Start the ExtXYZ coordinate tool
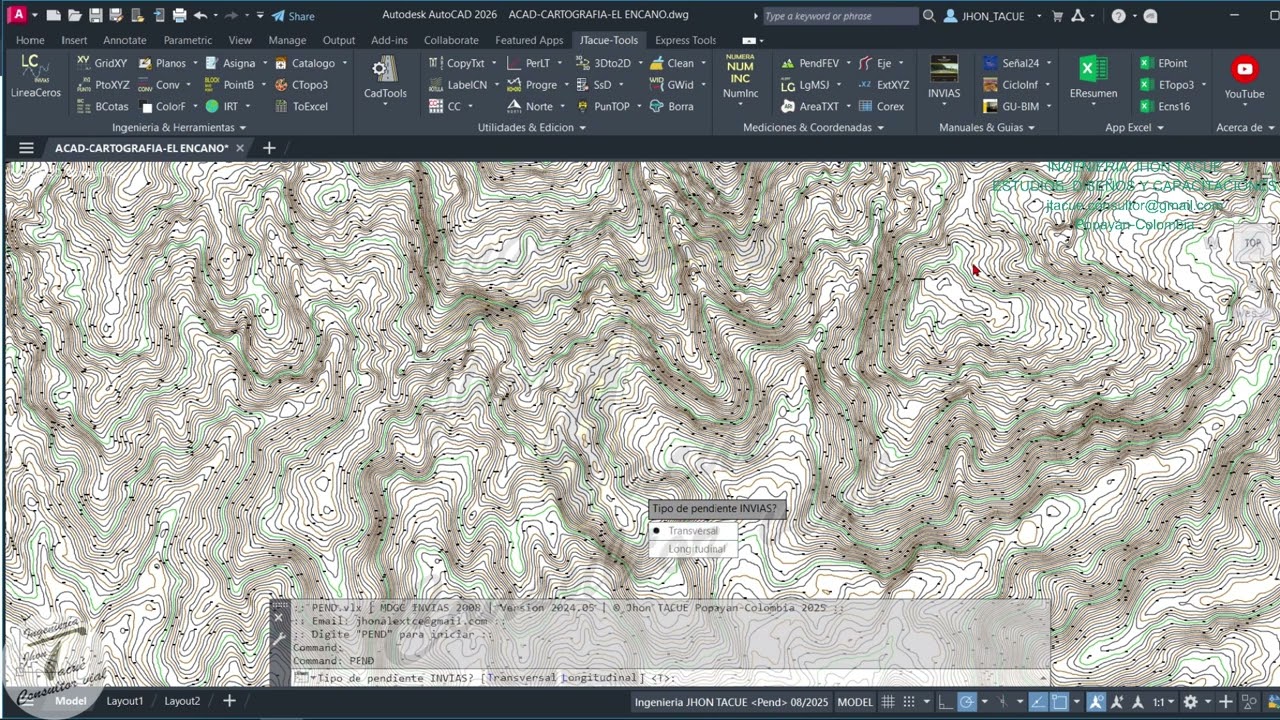The width and height of the screenshot is (1280, 720). click(x=883, y=85)
